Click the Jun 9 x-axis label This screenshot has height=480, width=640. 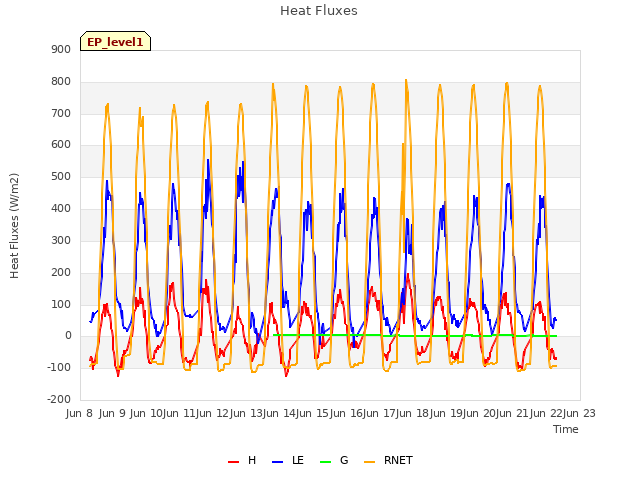click(x=112, y=413)
